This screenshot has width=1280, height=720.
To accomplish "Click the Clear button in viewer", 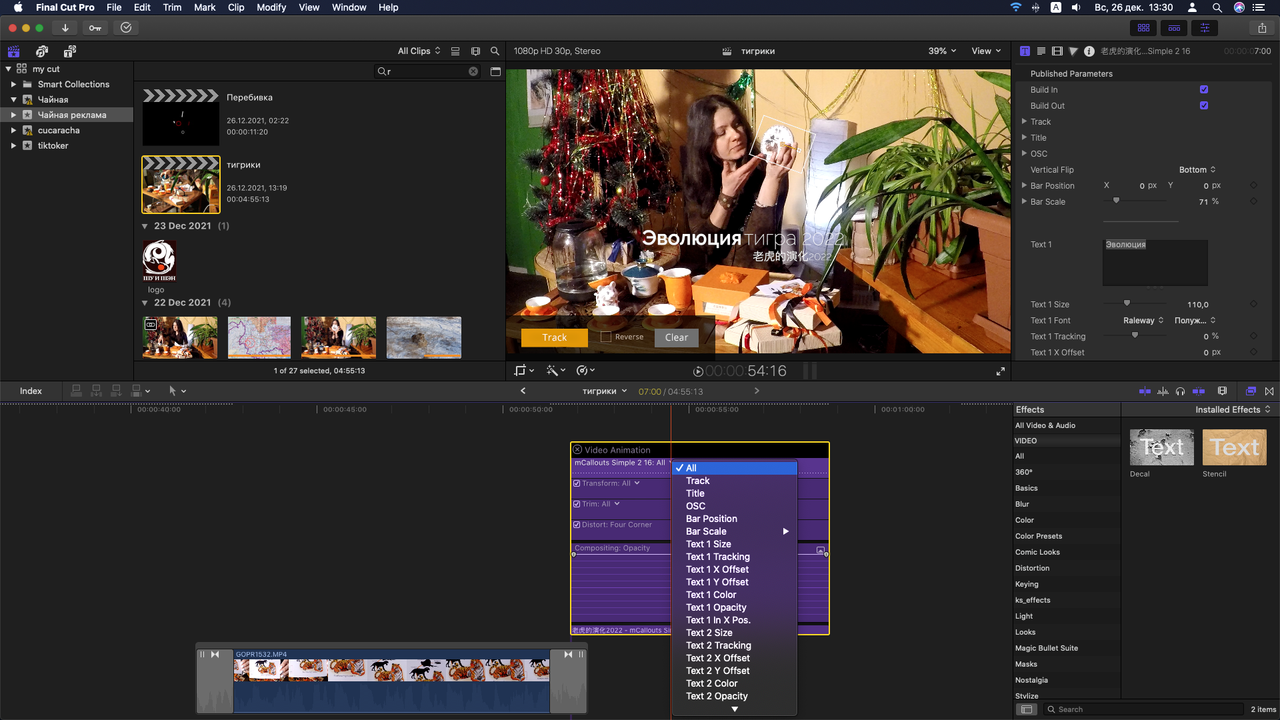I will click(x=677, y=338).
